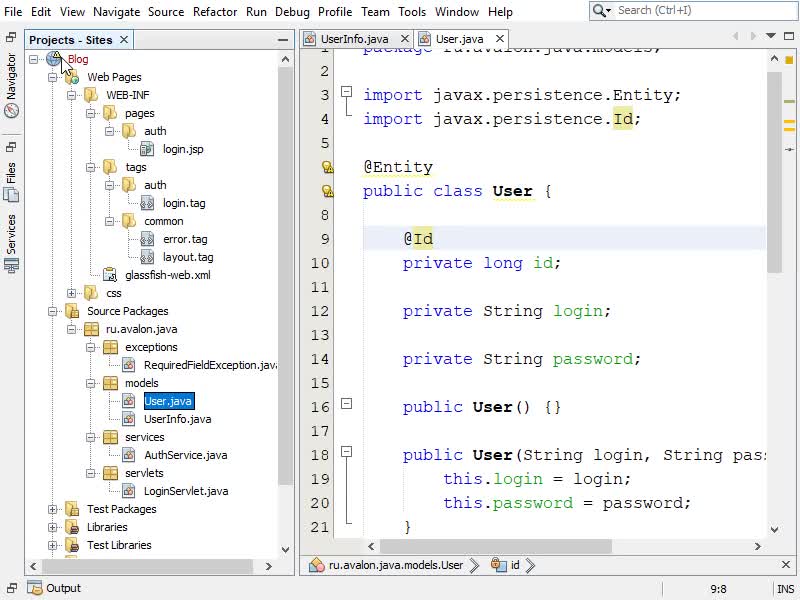Click the Libraries folder icon
Image resolution: width=800 pixels, height=600 pixels.
72,527
